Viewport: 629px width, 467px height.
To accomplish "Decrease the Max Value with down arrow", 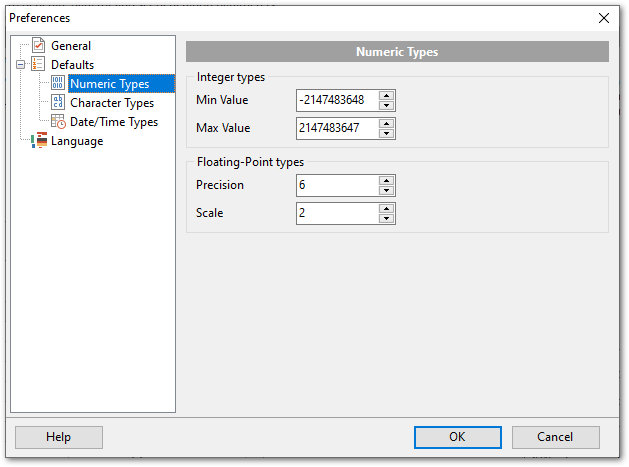I will tap(386, 133).
